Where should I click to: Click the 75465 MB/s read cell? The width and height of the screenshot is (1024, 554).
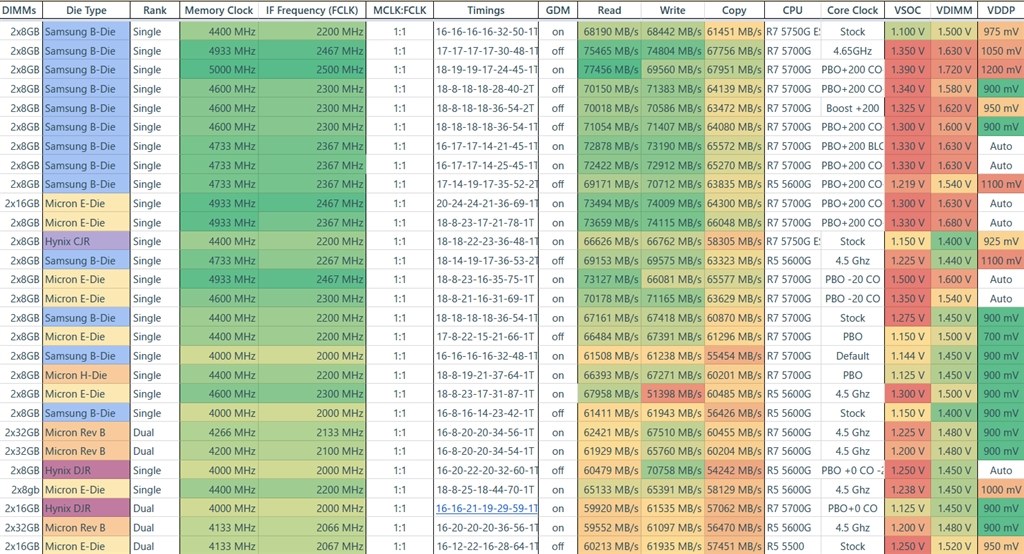point(609,50)
